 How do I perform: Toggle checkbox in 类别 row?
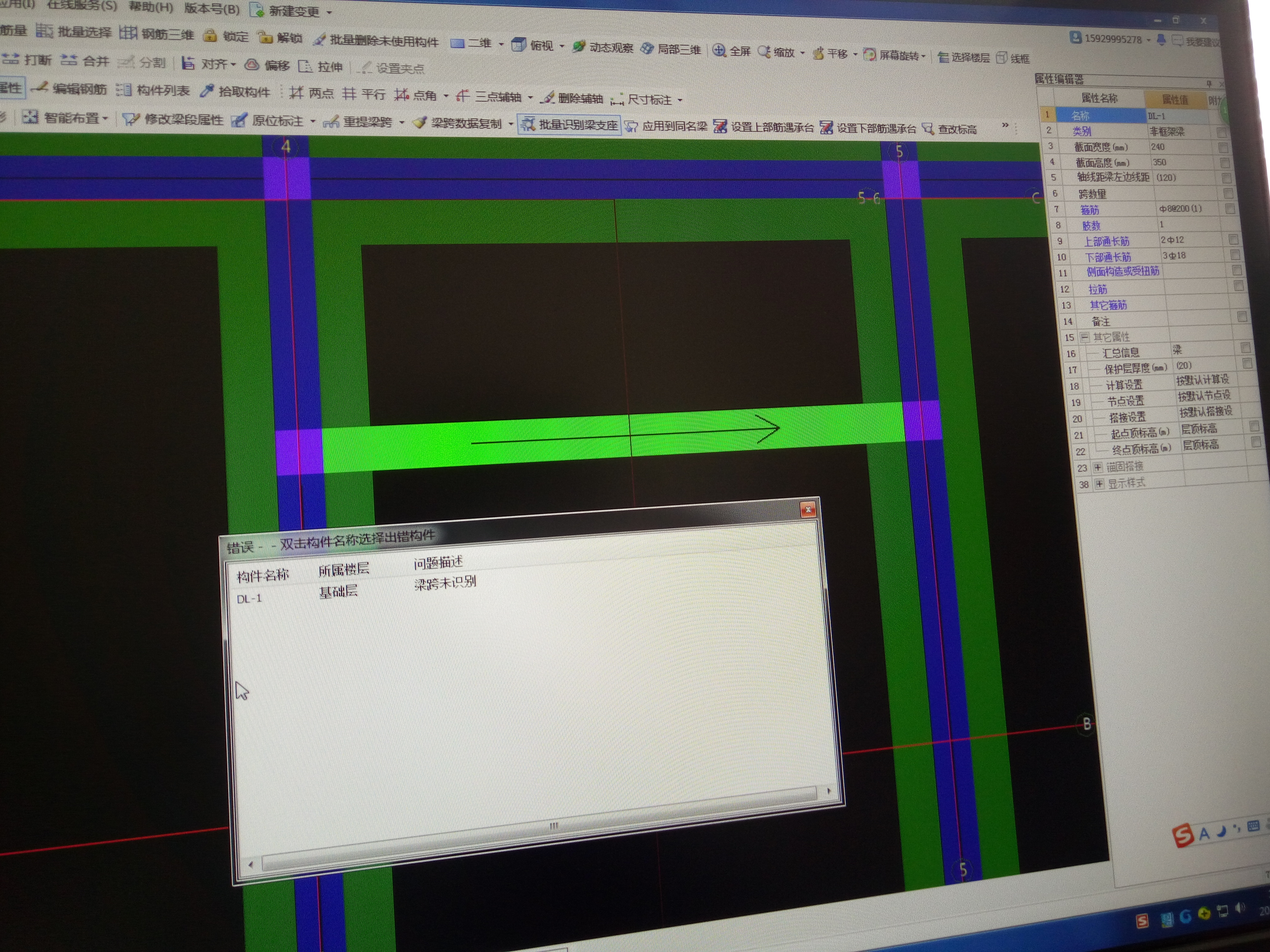coord(1221,132)
